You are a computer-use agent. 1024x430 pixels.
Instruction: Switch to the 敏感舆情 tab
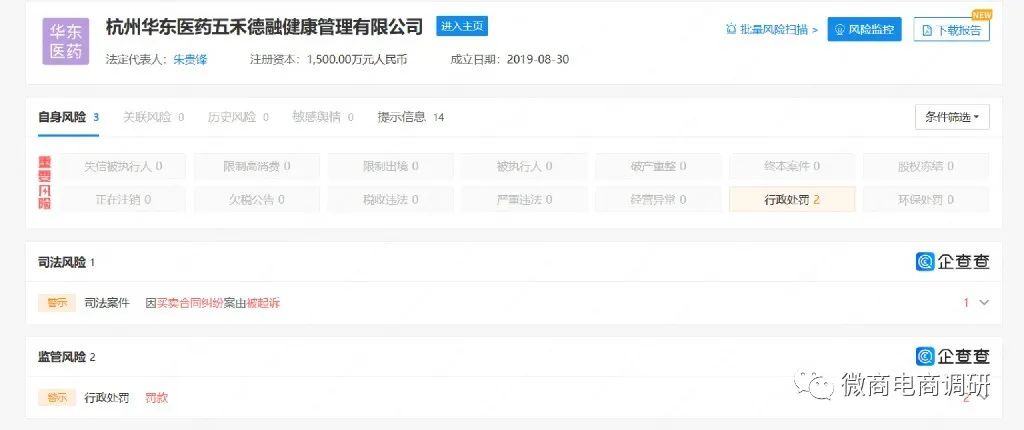pyautogui.click(x=323, y=118)
